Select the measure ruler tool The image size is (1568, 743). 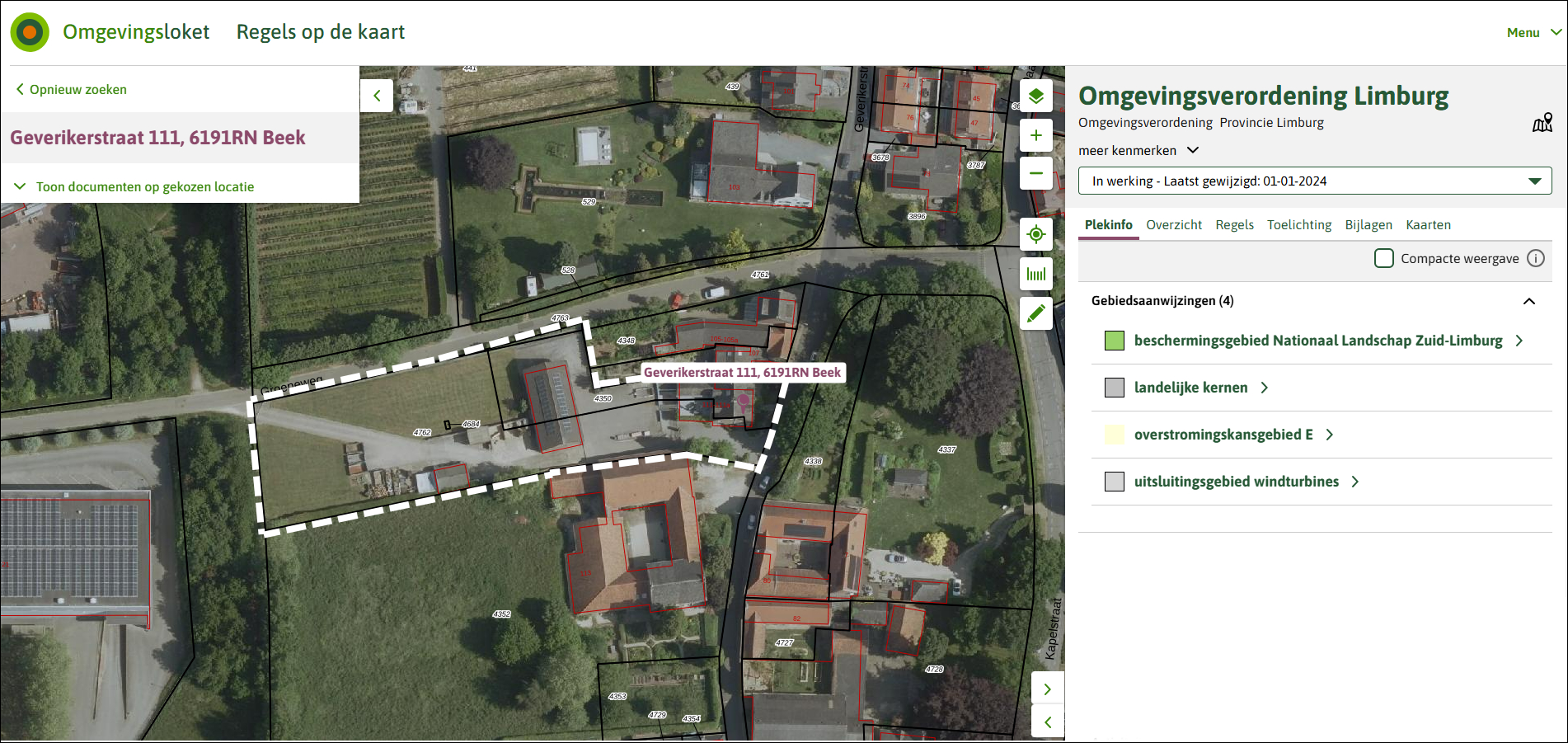pos(1036,274)
